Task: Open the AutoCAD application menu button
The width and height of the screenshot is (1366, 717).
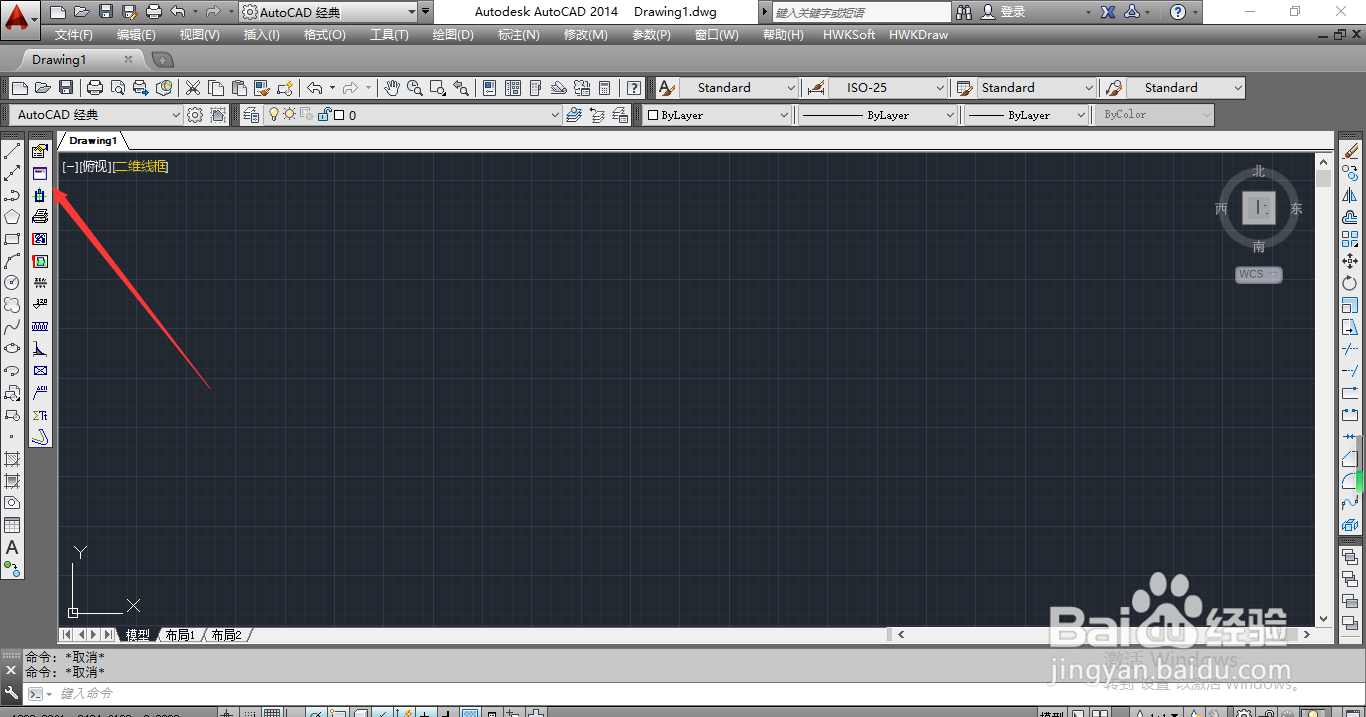Action: pos(20,18)
